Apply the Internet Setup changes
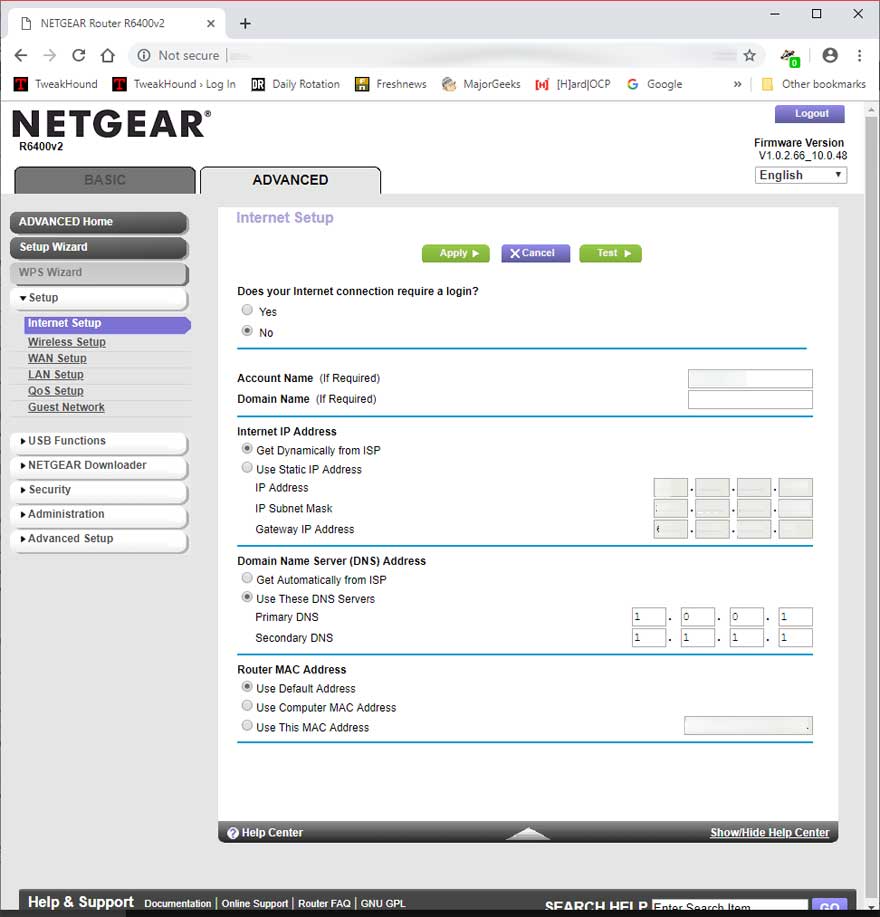 [x=455, y=253]
